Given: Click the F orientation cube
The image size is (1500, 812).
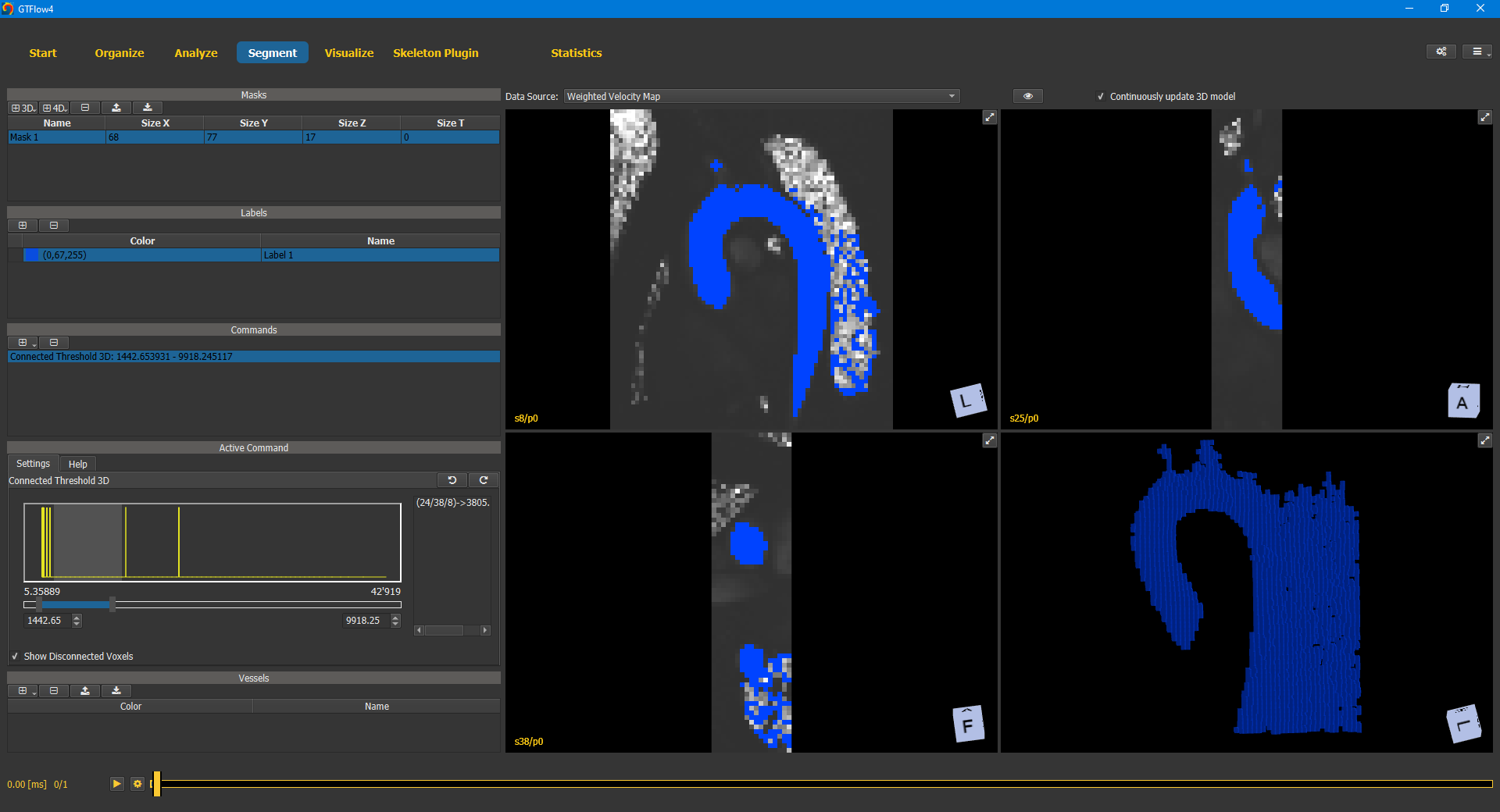Looking at the screenshot, I should coord(968,724).
